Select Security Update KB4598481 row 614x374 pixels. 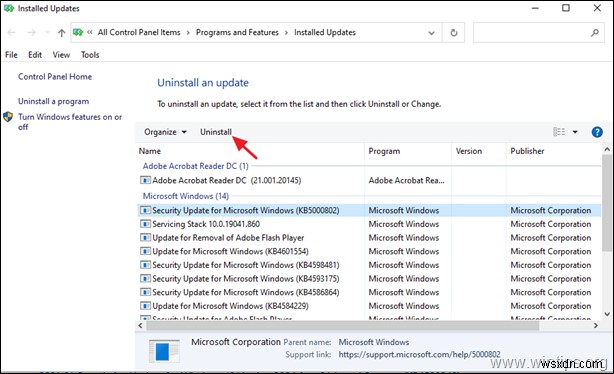tap(369, 265)
